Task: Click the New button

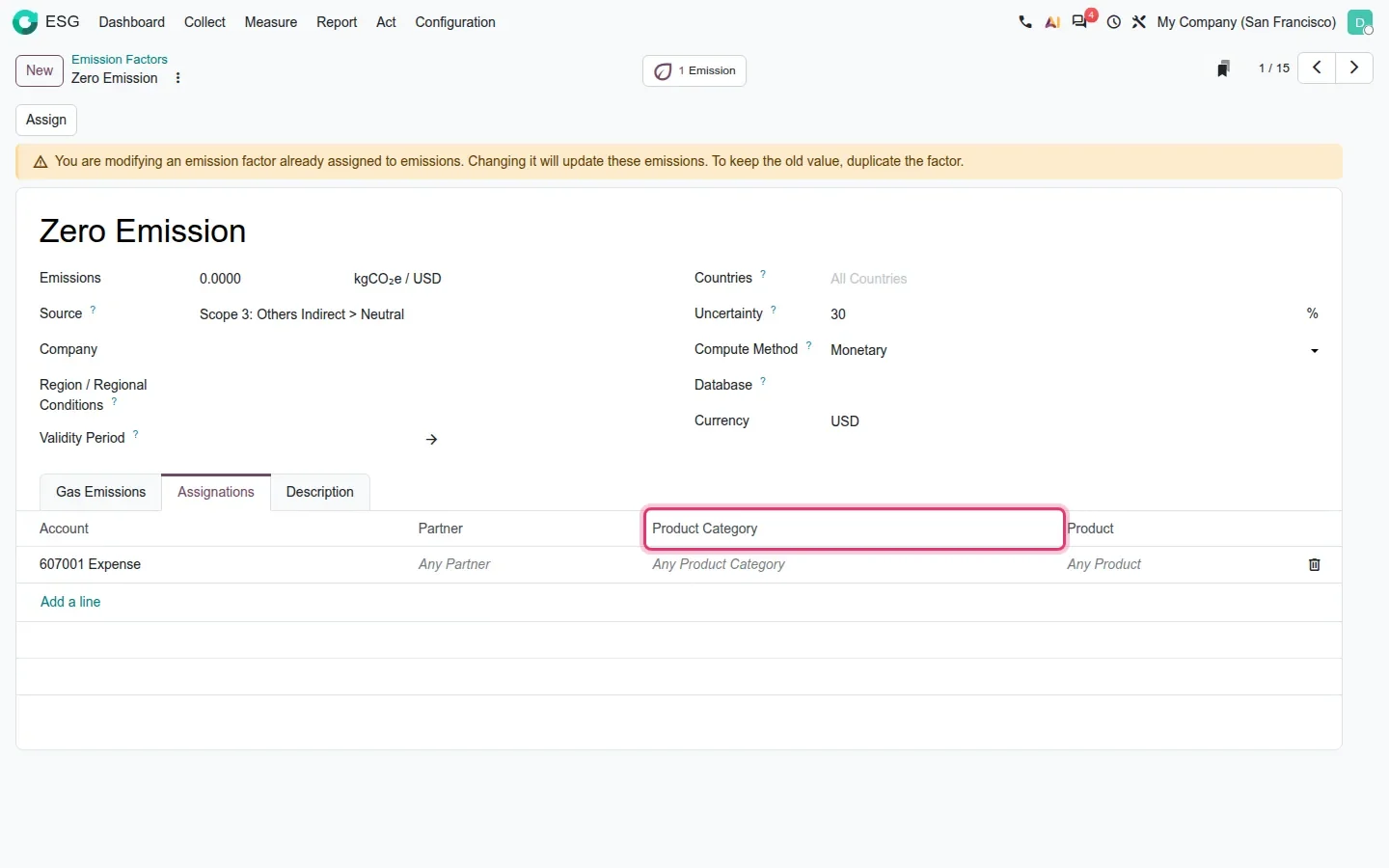Action: click(x=40, y=70)
